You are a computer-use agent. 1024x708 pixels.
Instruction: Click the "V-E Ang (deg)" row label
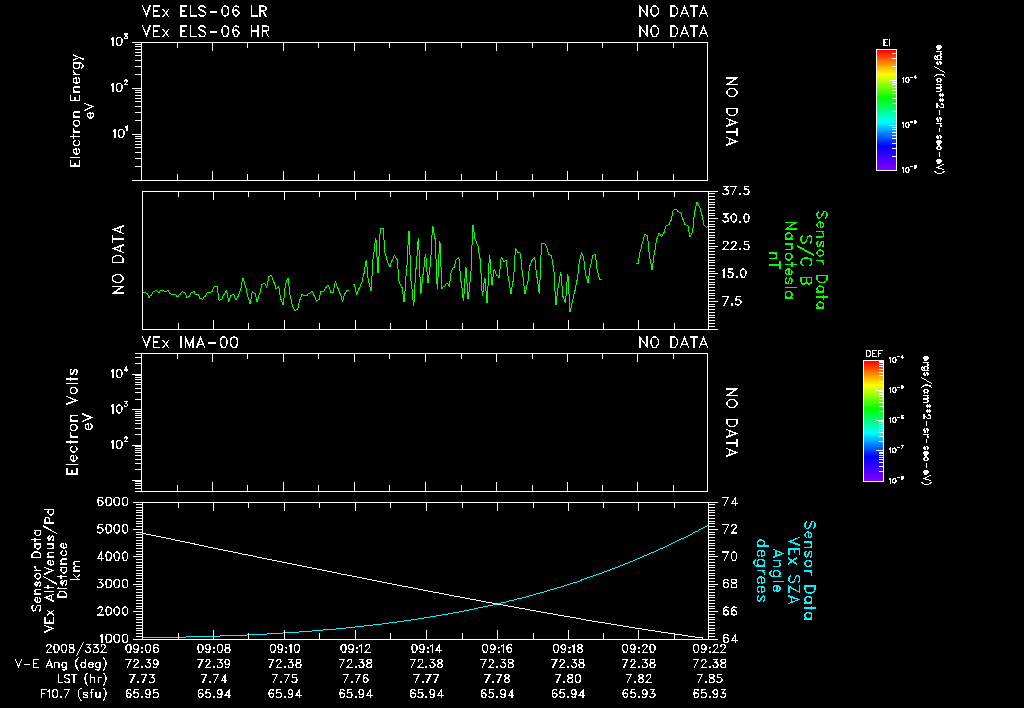click(x=61, y=664)
